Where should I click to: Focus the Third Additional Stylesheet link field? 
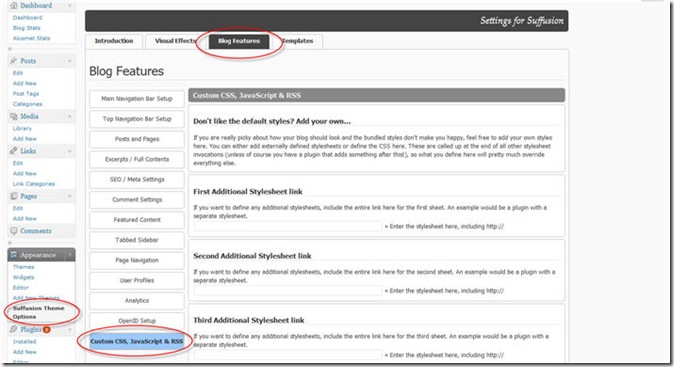pyautogui.click(x=288, y=355)
